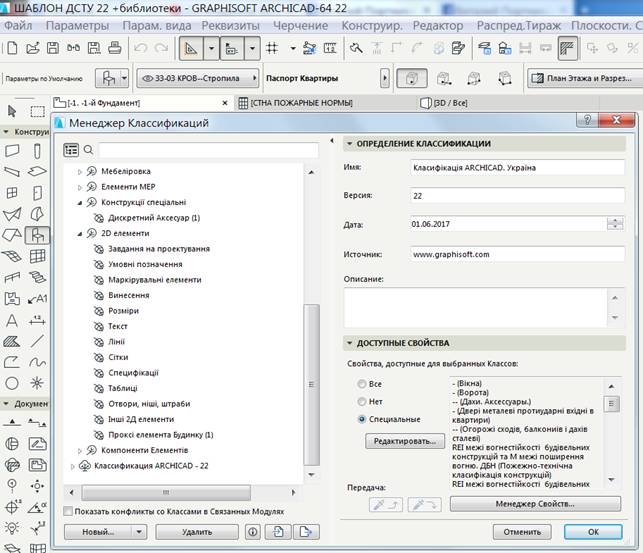Select the Специальные radio button
Image resolution: width=643 pixels, height=553 pixels.
click(x=362, y=419)
